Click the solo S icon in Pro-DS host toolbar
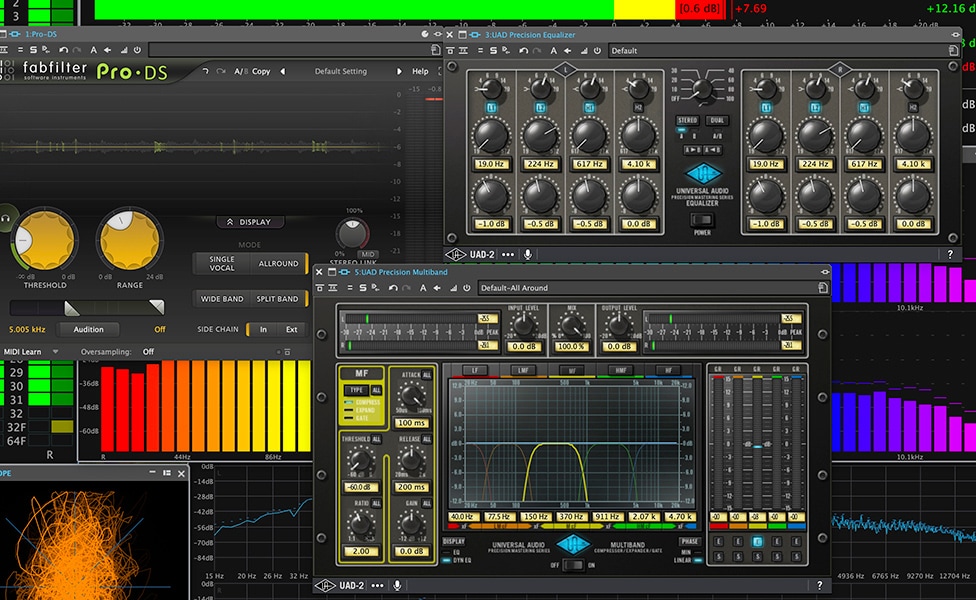 (33, 50)
